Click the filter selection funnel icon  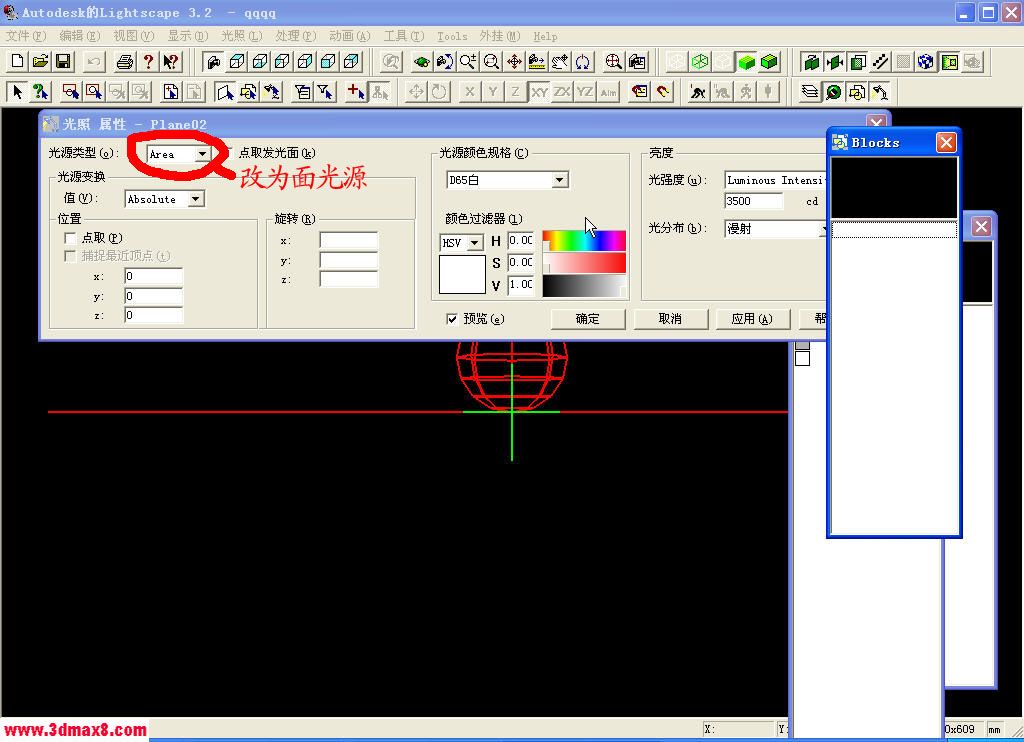click(325, 92)
